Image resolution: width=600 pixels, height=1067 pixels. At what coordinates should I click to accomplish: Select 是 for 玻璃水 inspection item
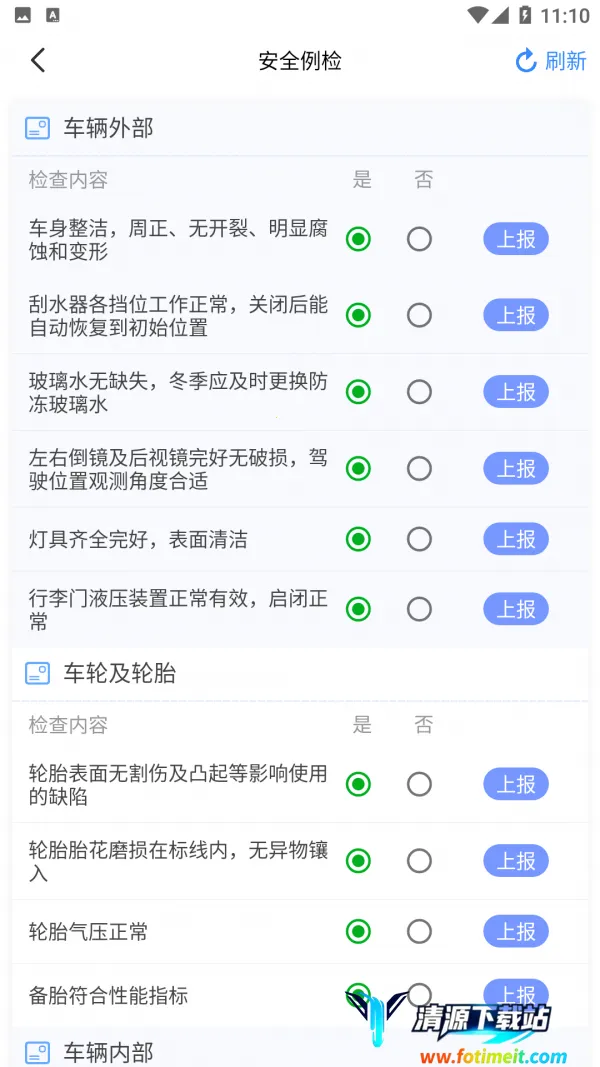tap(358, 392)
